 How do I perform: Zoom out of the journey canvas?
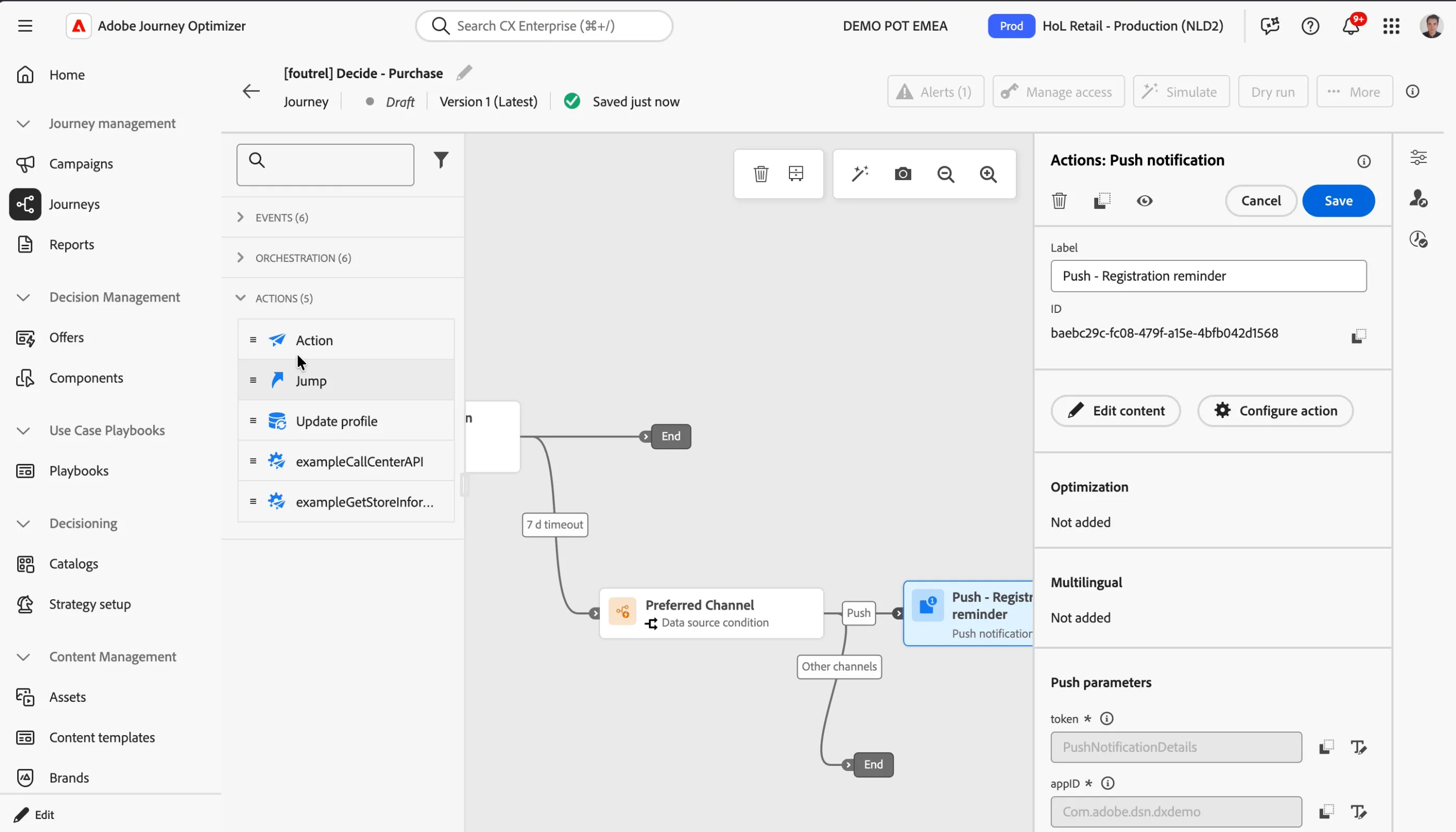click(946, 174)
